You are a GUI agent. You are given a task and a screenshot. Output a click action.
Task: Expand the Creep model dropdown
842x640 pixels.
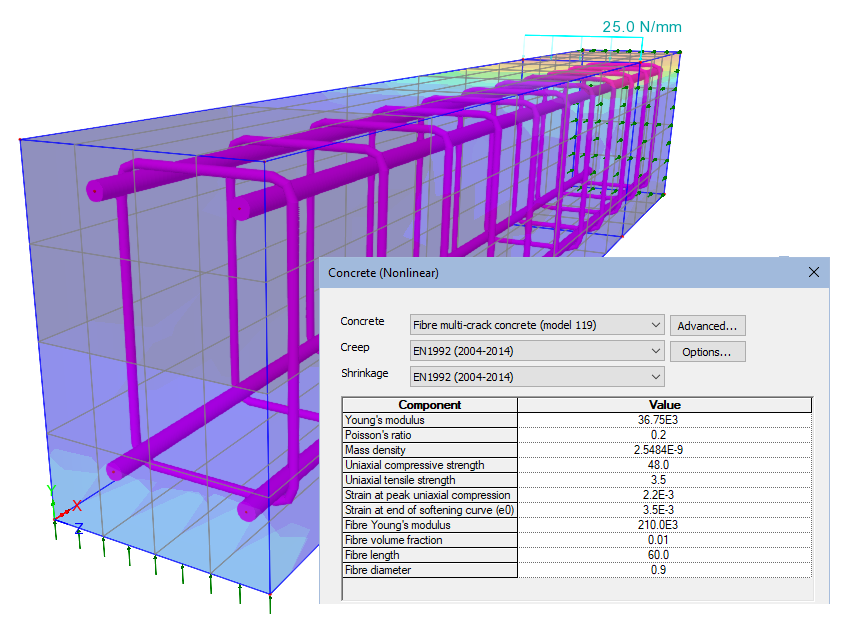(x=655, y=351)
